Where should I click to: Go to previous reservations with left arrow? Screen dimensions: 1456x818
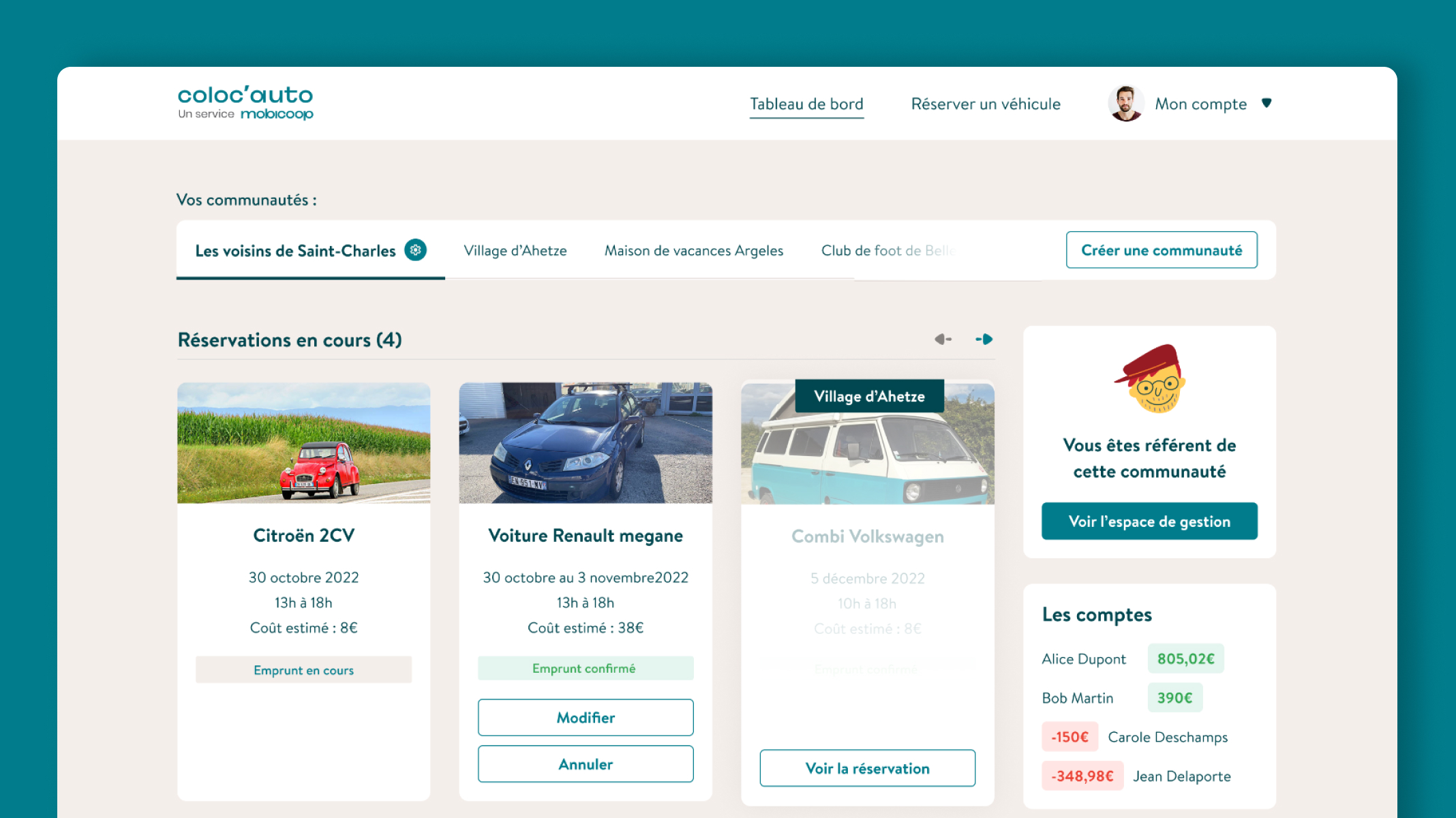(943, 339)
